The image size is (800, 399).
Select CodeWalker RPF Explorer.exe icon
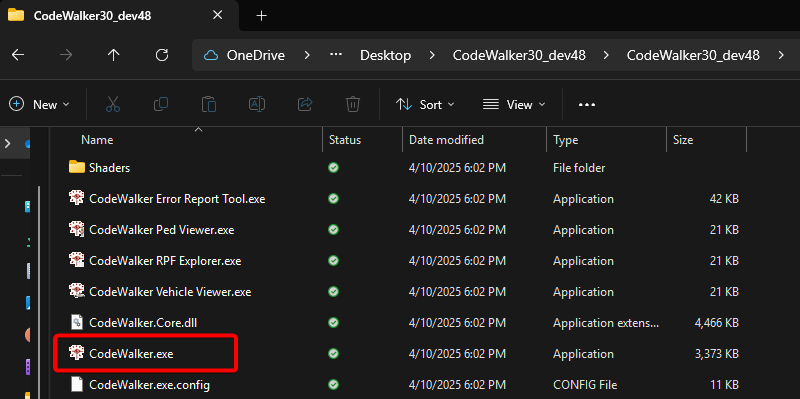click(x=77, y=260)
